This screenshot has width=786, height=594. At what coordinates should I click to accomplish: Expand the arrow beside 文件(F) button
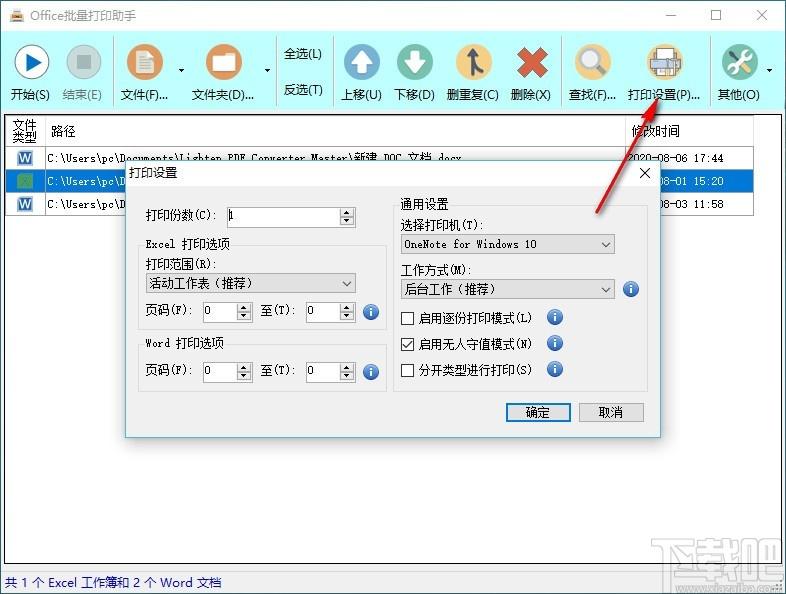[181, 70]
